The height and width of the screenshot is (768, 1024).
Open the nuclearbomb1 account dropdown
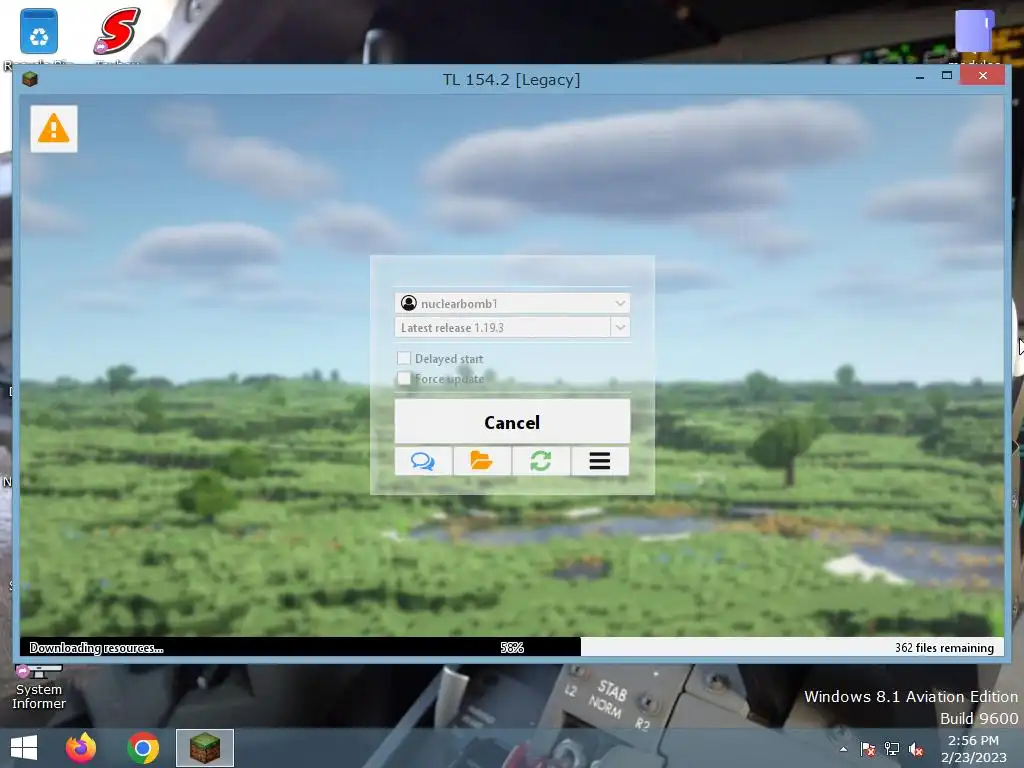(x=512, y=303)
